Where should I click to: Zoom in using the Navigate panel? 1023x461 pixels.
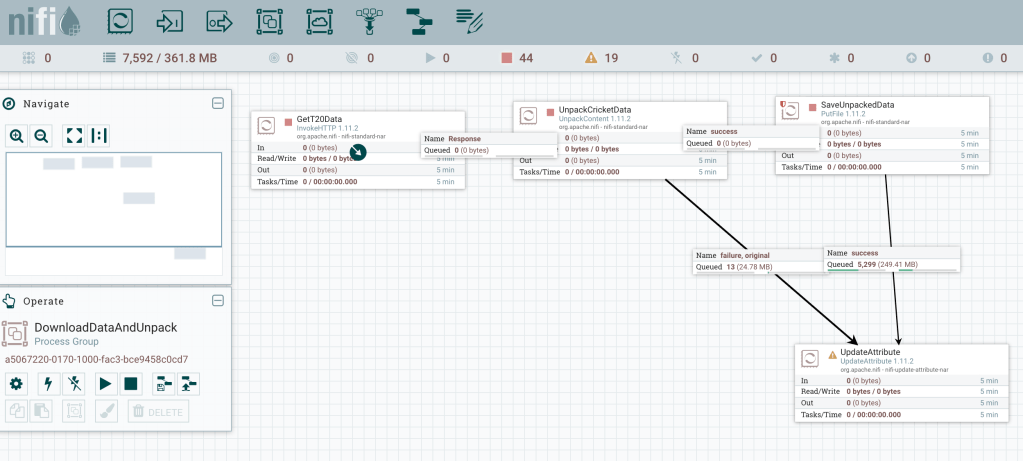(x=17, y=135)
